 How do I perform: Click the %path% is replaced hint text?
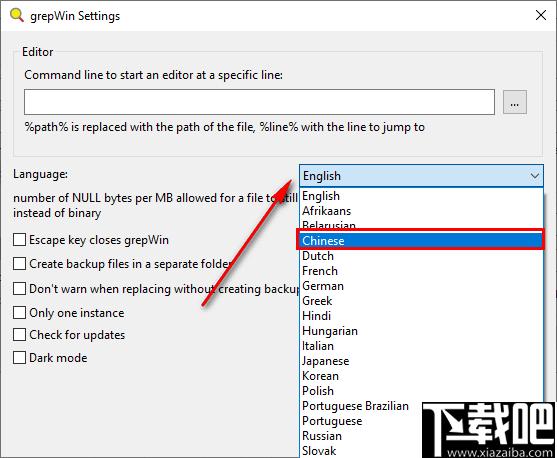(x=225, y=127)
